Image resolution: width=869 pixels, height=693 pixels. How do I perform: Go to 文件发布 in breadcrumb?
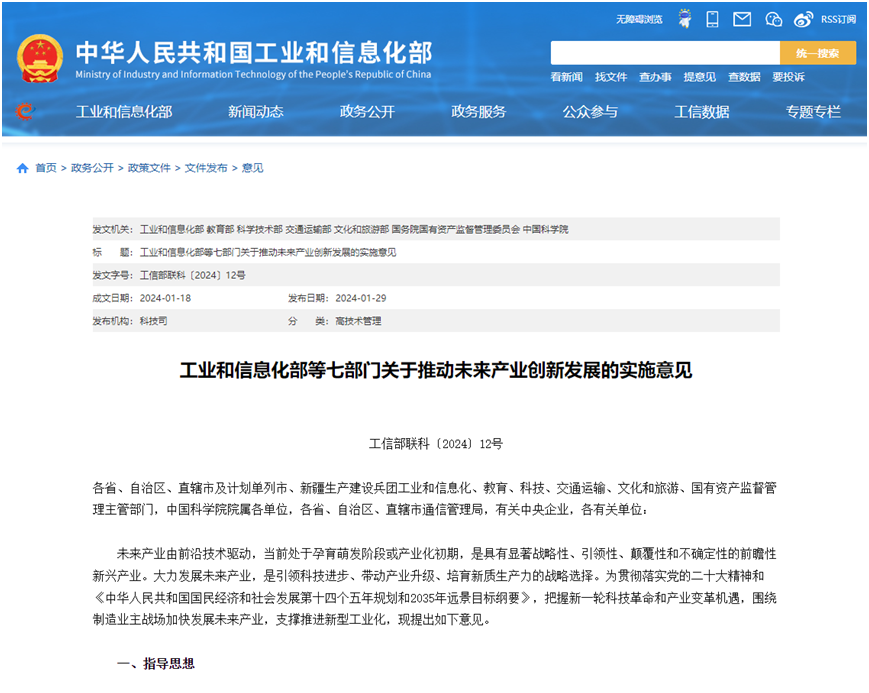[x=206, y=168]
